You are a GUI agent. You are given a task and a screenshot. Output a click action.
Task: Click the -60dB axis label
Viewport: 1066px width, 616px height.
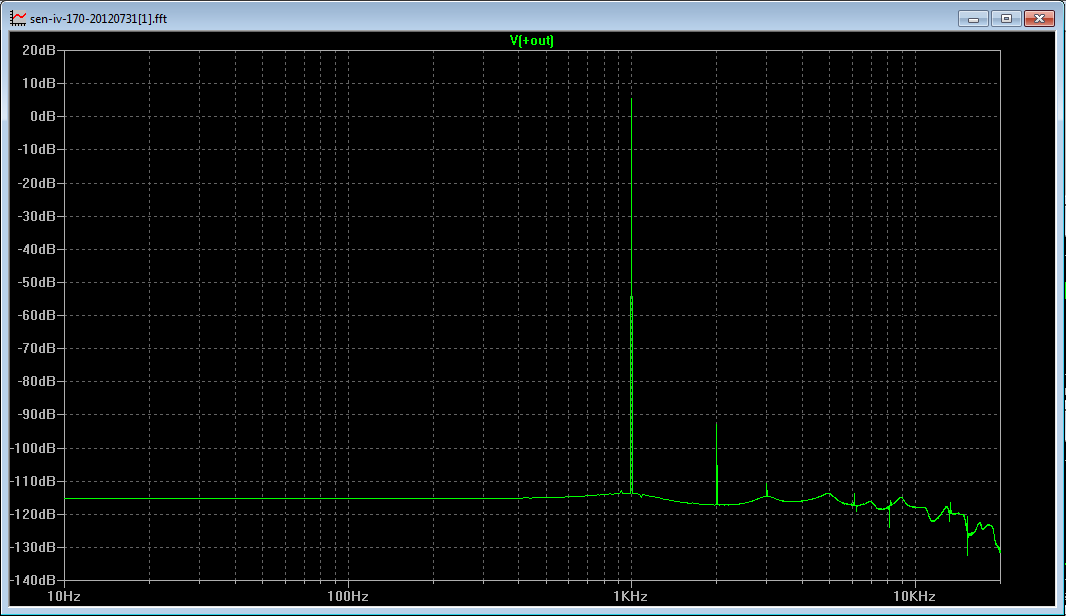pyautogui.click(x=36, y=315)
